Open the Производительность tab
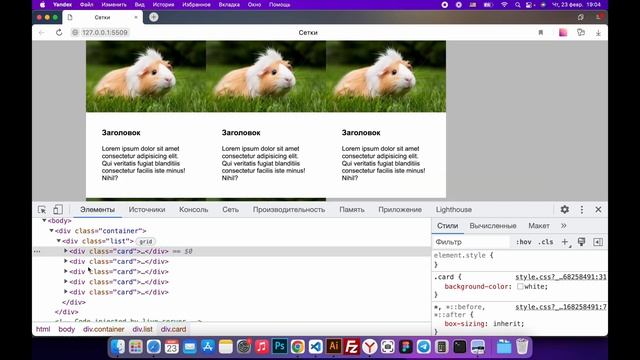 pos(289,209)
